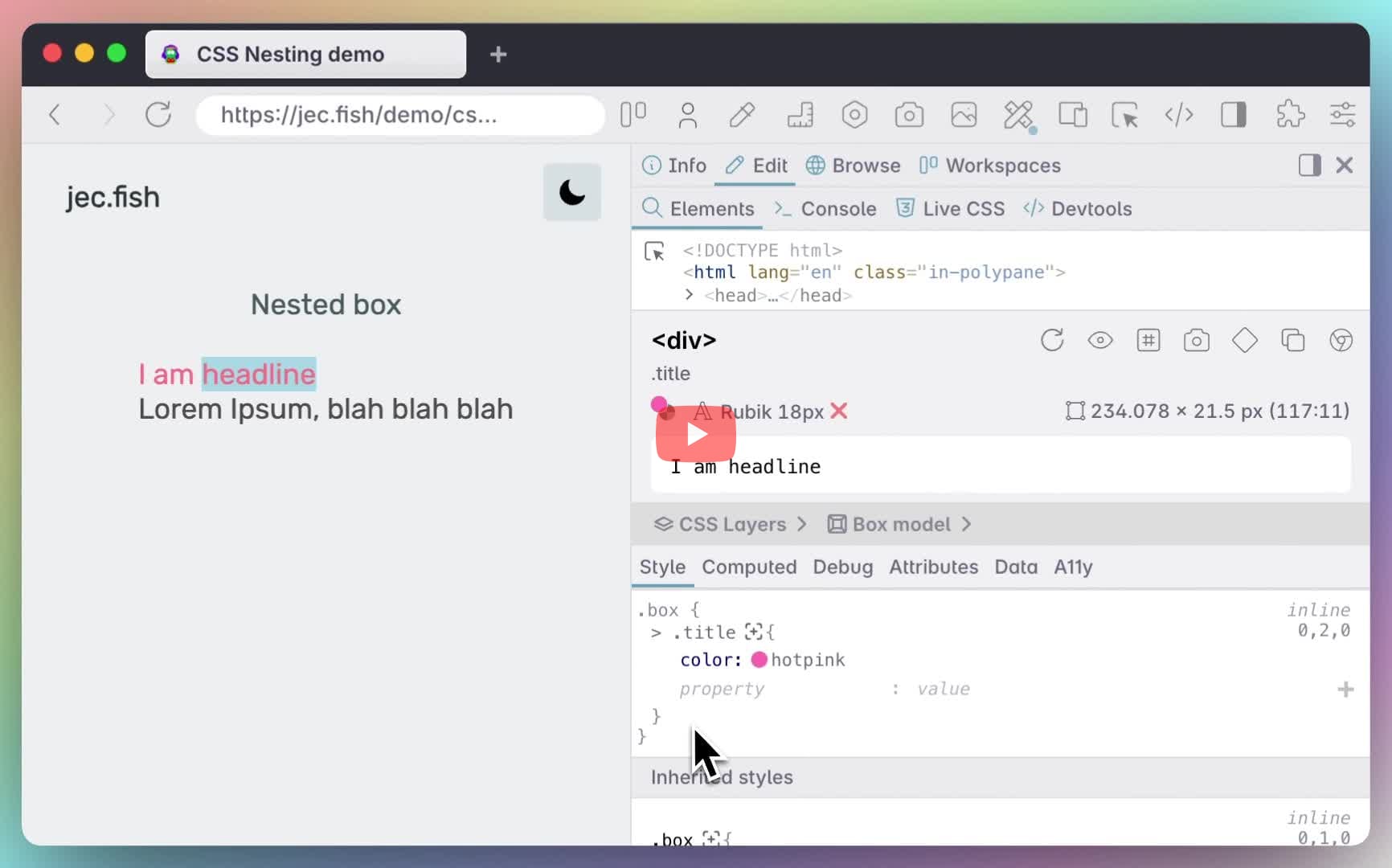
Task: Click the diamond icon for the element
Action: pyautogui.click(x=1245, y=340)
